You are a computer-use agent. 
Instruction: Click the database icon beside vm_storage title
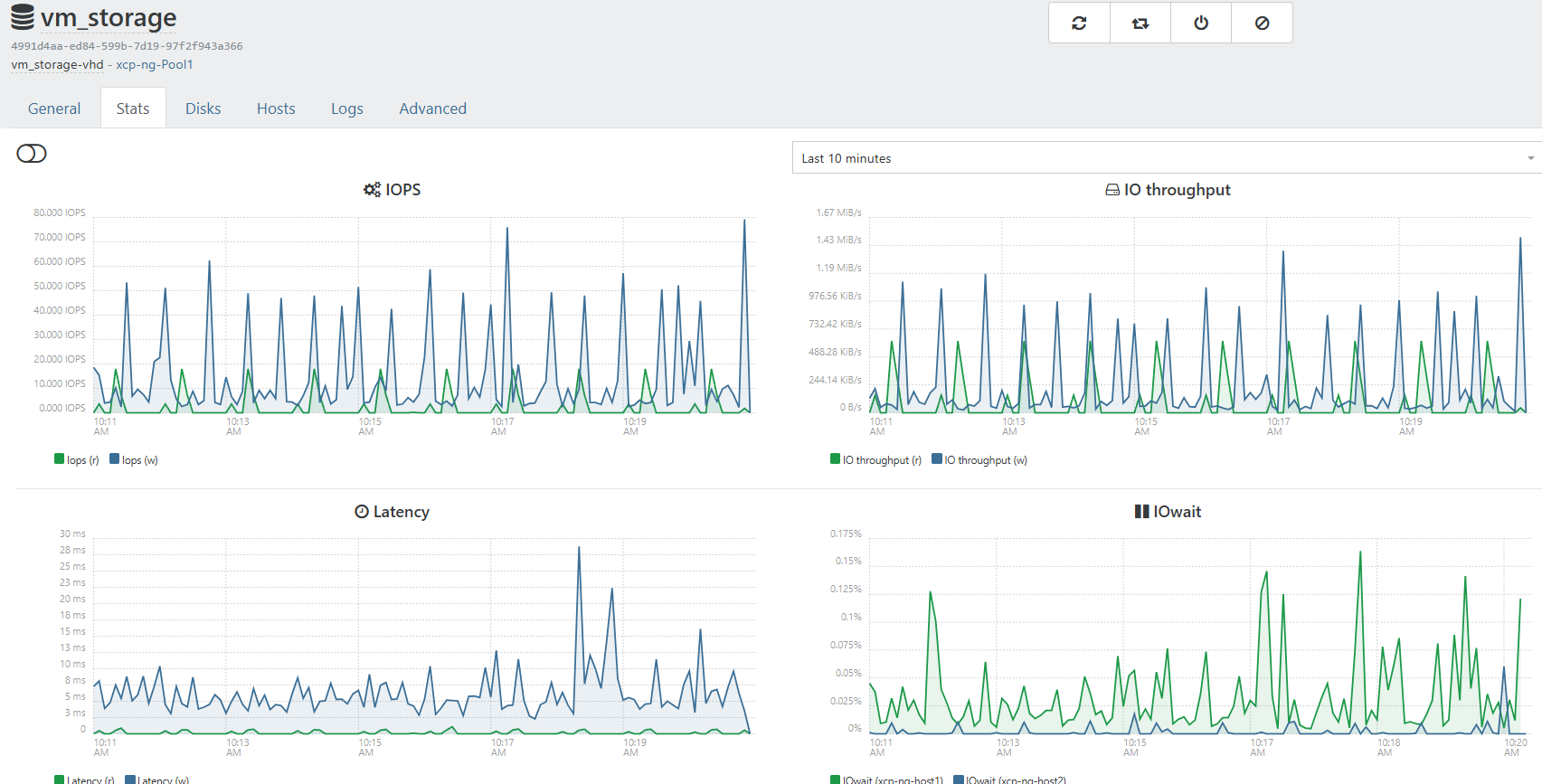tap(23, 17)
